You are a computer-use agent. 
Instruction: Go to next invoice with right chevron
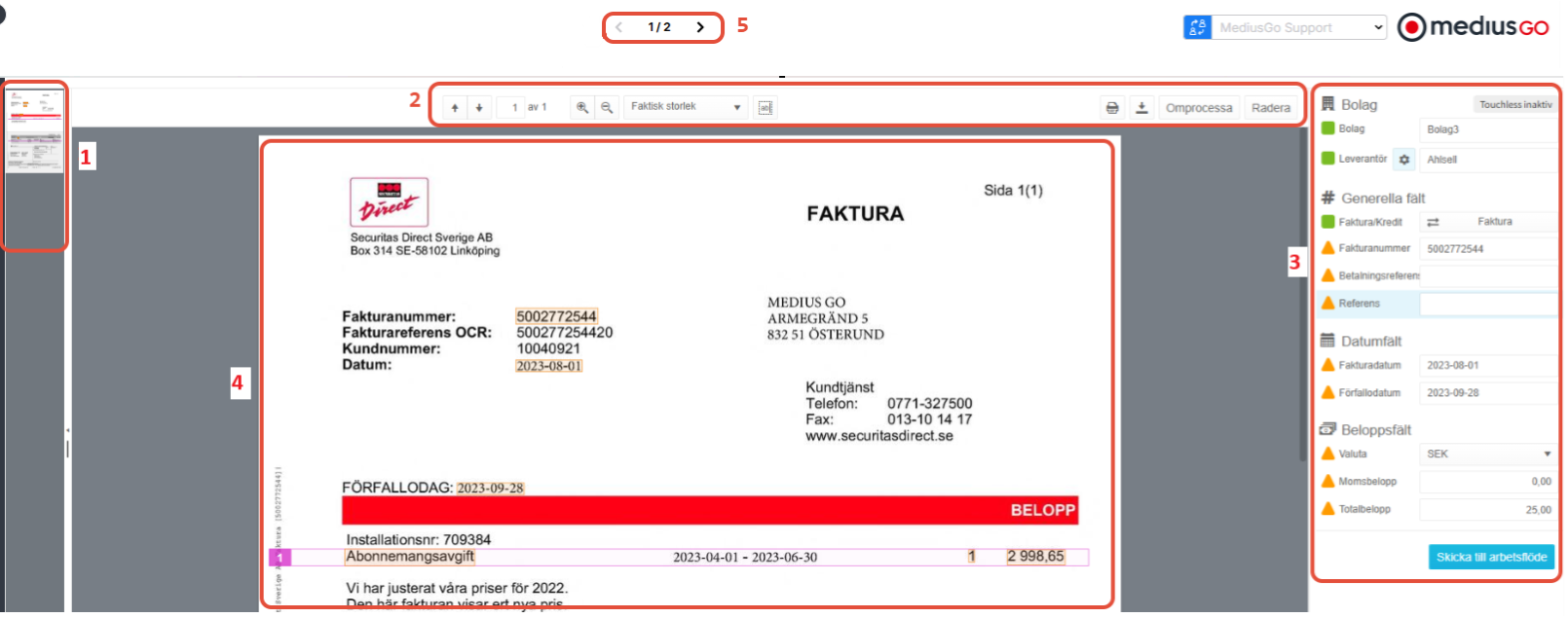(x=700, y=27)
